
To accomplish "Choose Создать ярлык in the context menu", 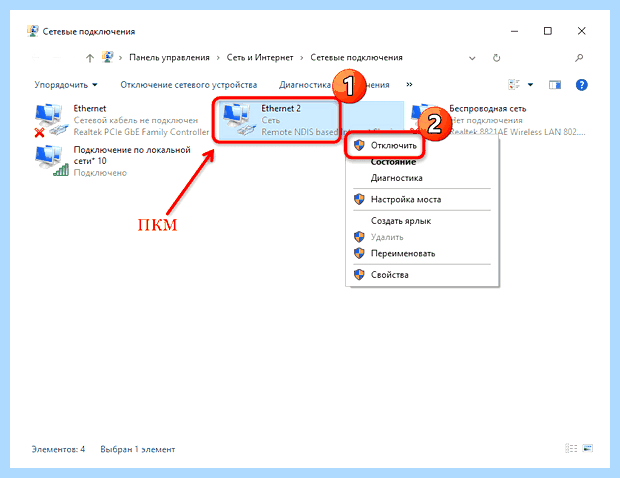I will [x=422, y=221].
